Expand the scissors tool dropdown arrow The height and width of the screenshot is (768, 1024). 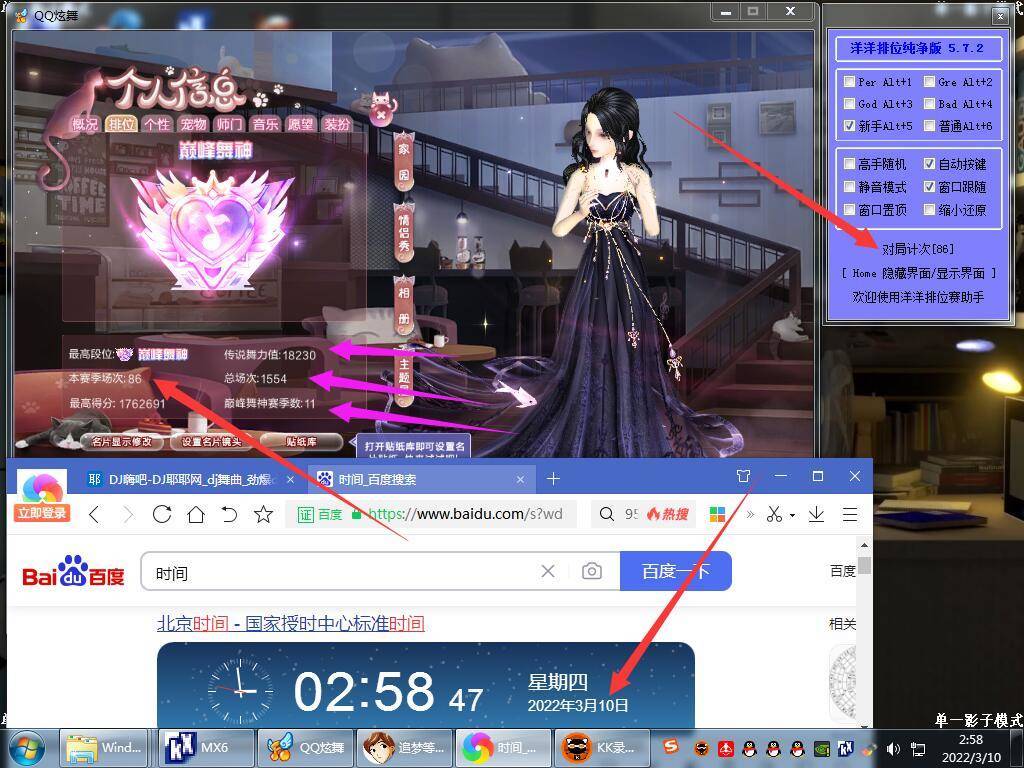[x=792, y=515]
